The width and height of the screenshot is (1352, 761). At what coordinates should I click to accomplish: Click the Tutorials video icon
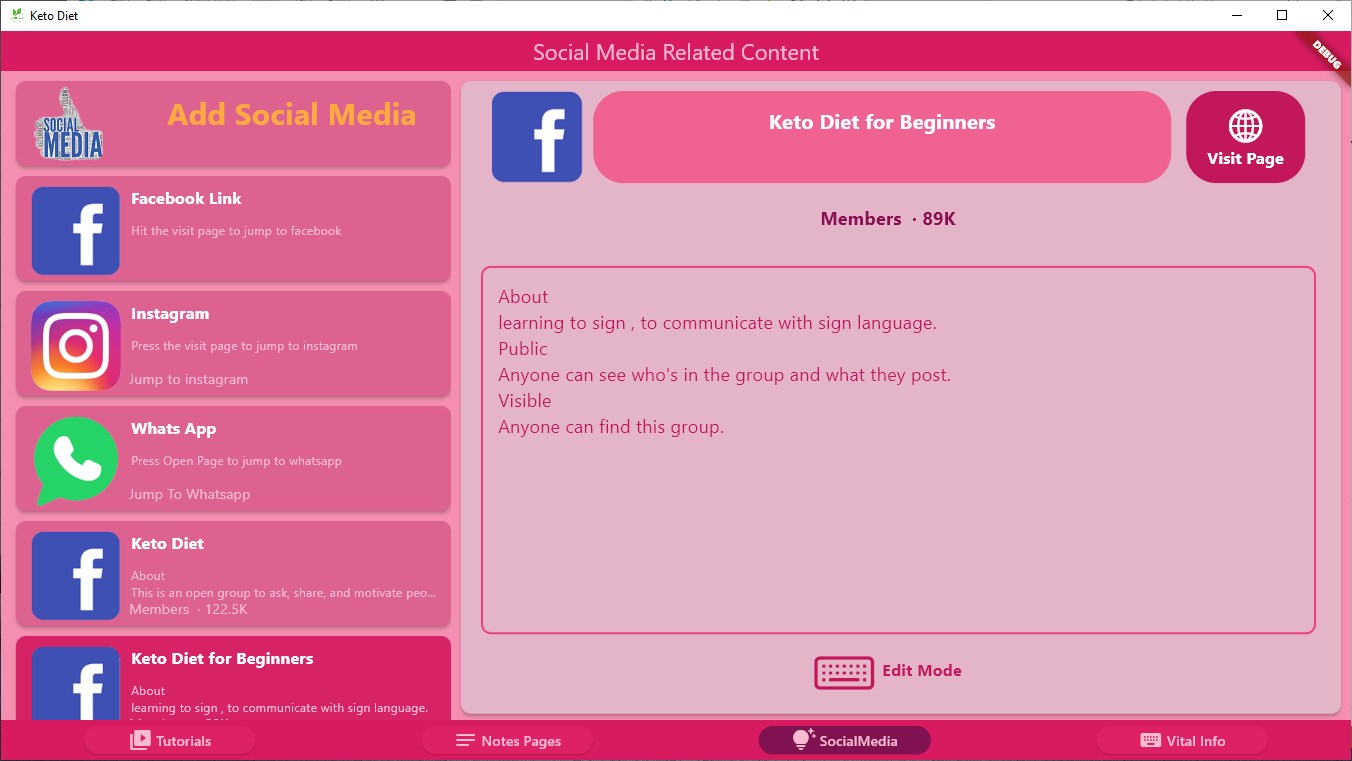140,741
